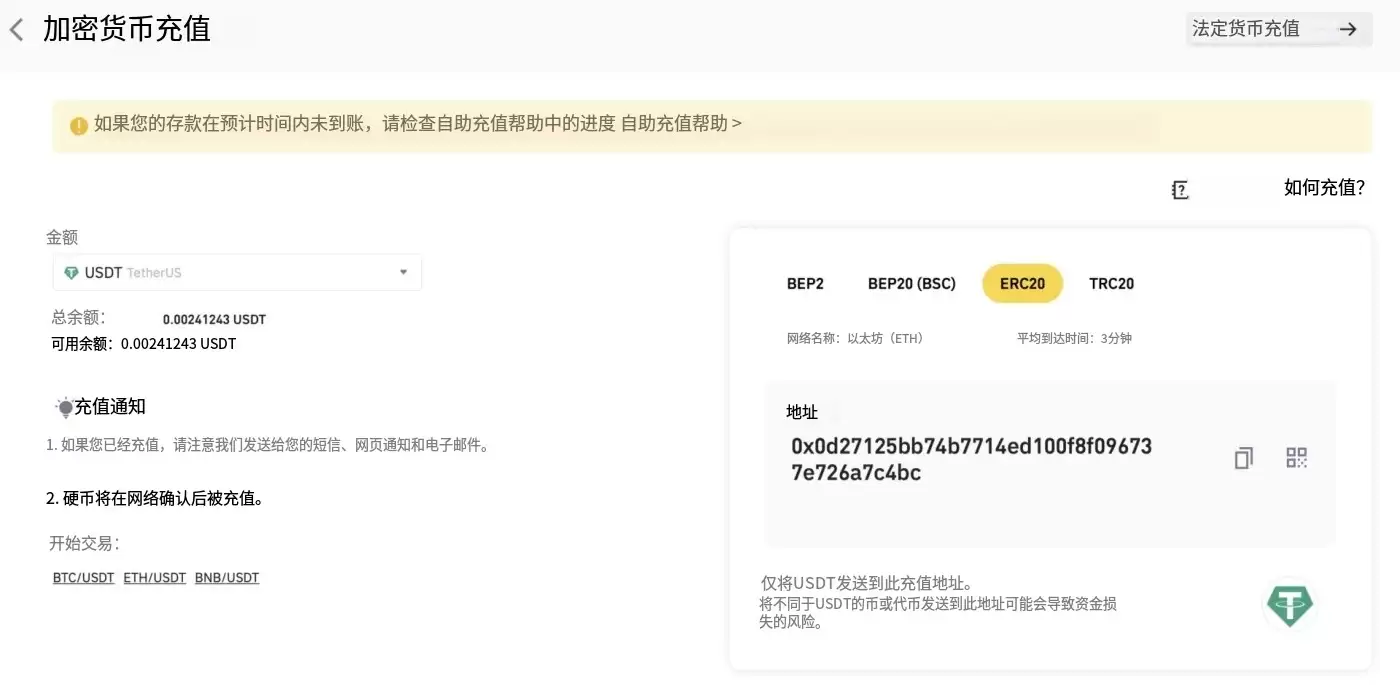Choose the TRC20 network option
This screenshot has width=1400, height=685.
pyautogui.click(x=1111, y=284)
